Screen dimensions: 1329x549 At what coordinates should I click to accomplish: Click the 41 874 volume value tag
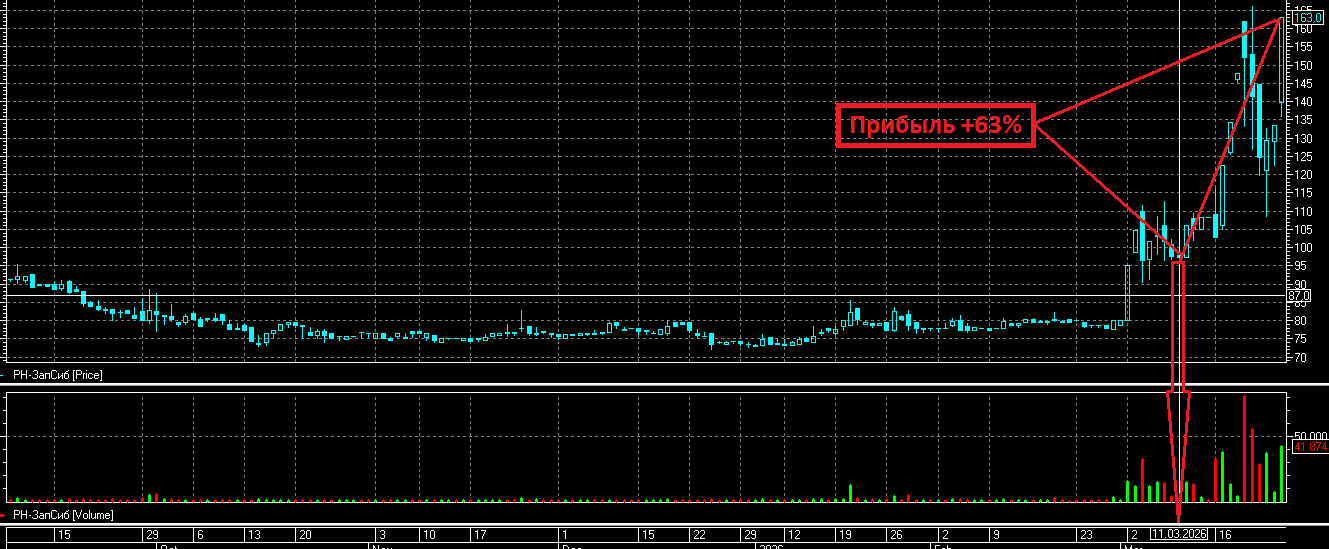1310,448
